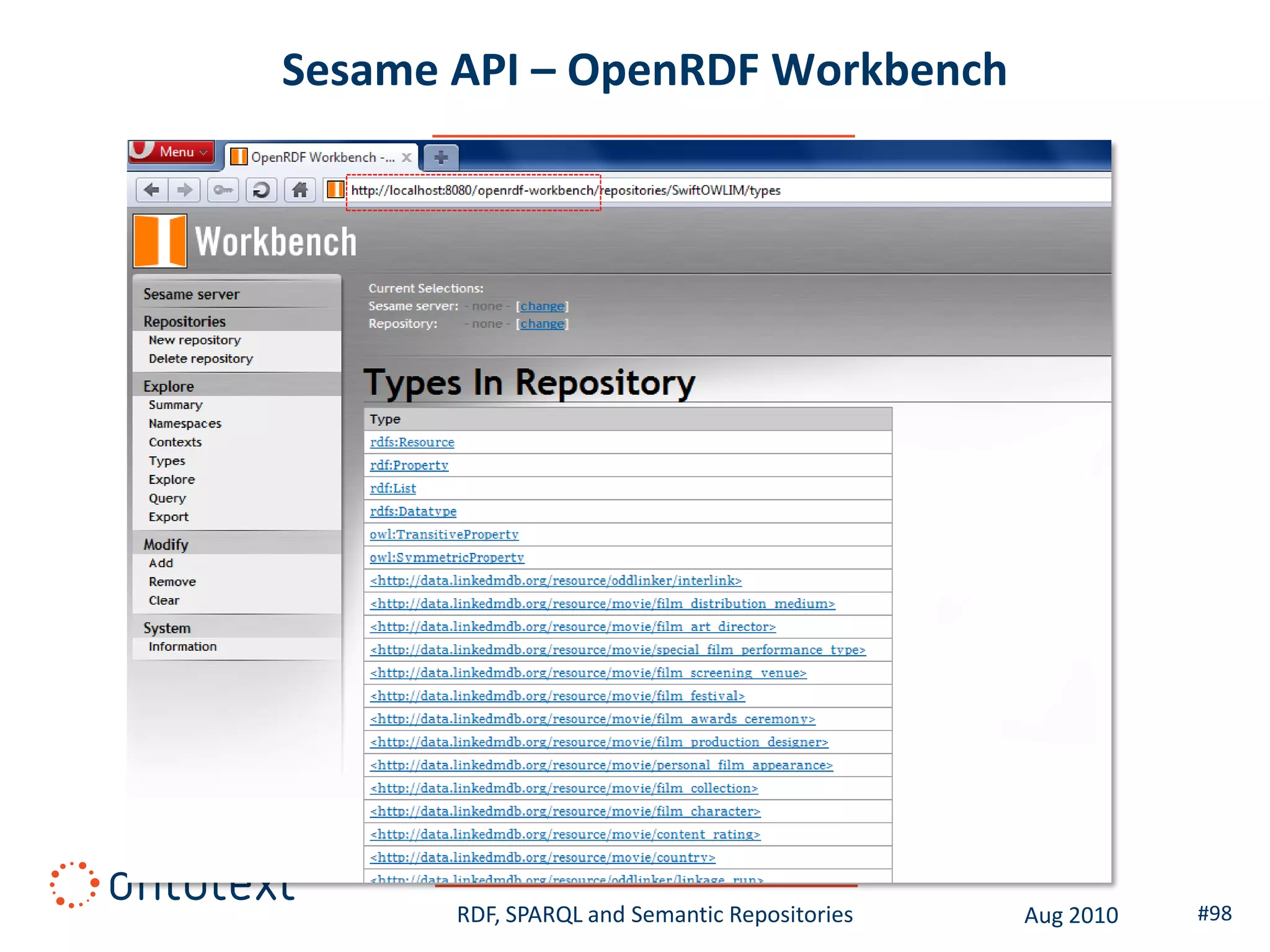Image resolution: width=1270 pixels, height=952 pixels.
Task: Open Add under Modify
Action: tap(161, 563)
